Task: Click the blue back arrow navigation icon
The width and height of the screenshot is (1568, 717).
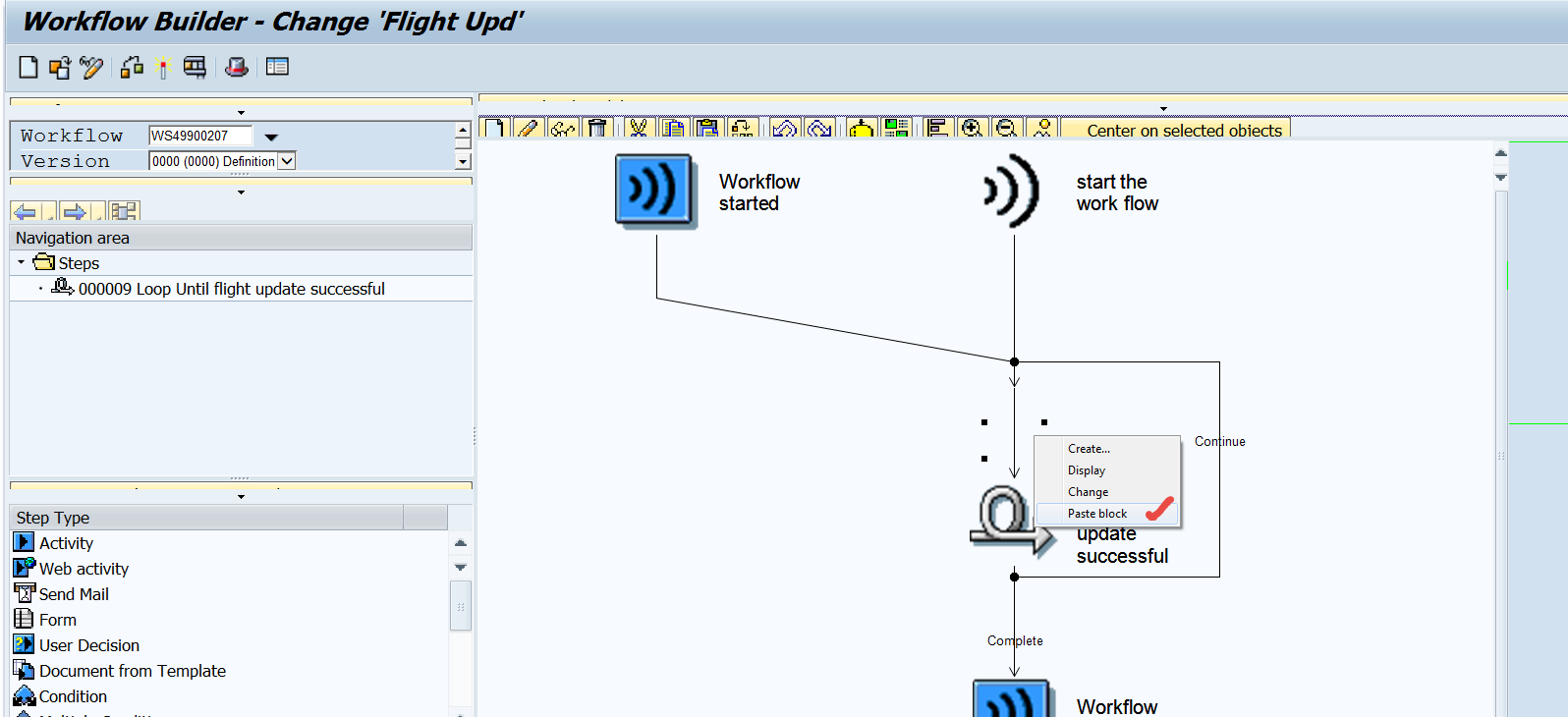Action: click(x=26, y=211)
